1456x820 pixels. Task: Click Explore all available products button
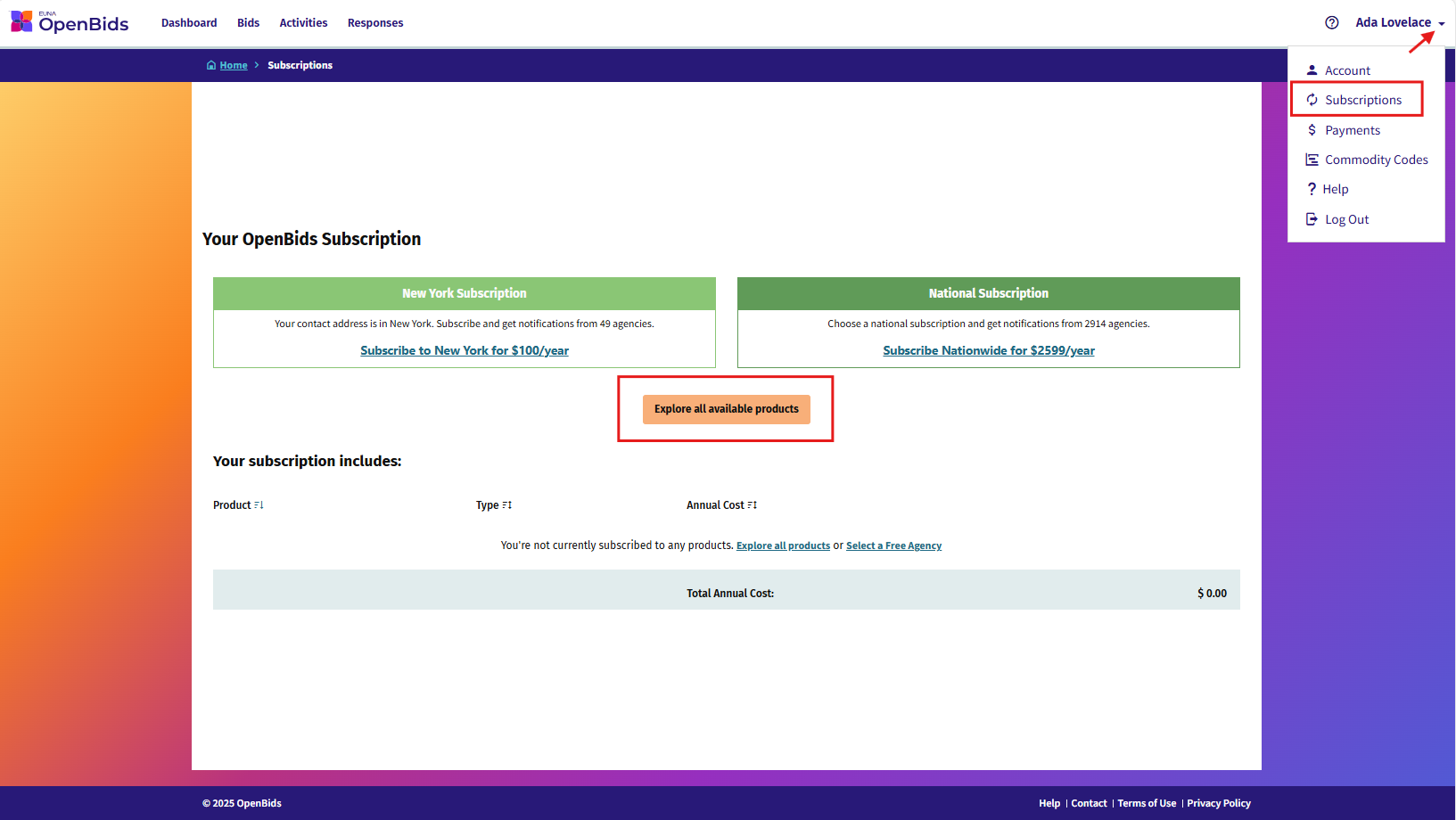(727, 409)
